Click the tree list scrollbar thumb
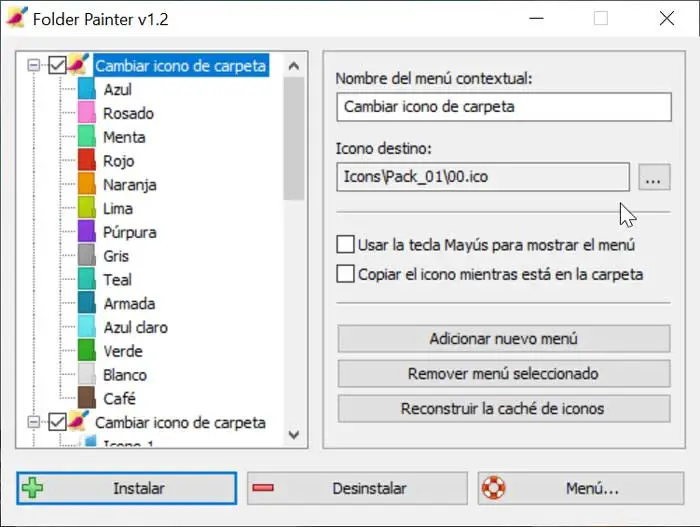 (x=294, y=138)
